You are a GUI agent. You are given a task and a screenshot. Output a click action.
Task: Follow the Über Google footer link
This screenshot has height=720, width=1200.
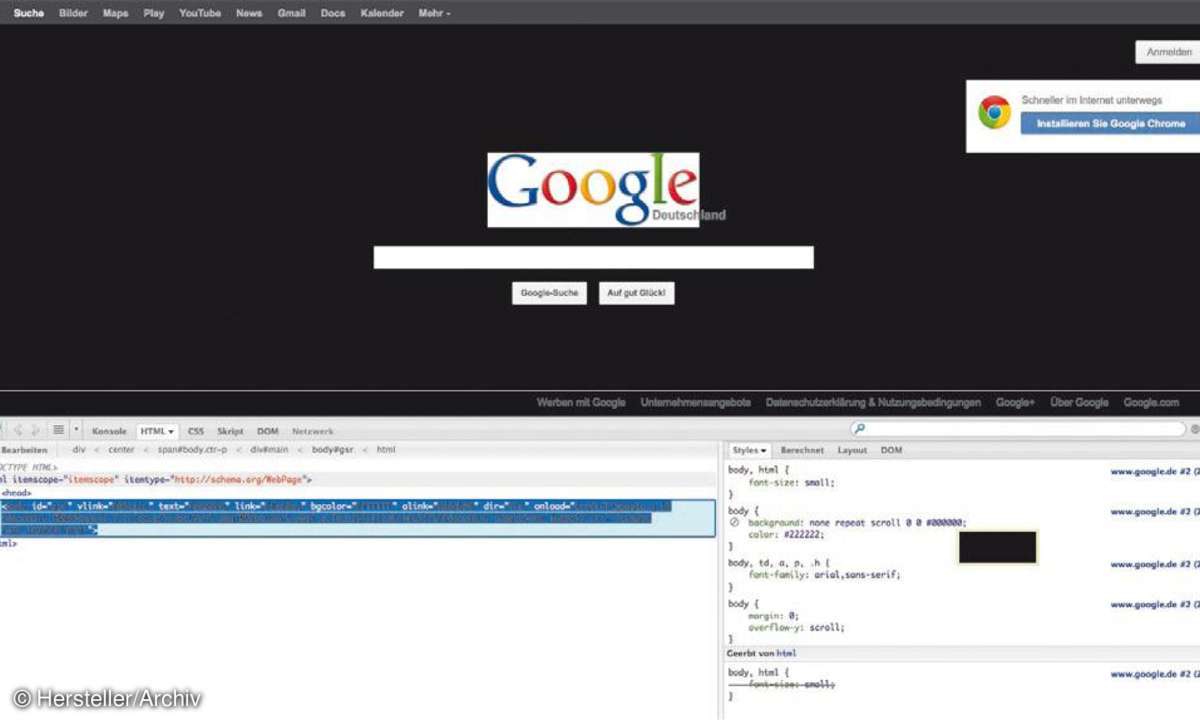(1079, 402)
